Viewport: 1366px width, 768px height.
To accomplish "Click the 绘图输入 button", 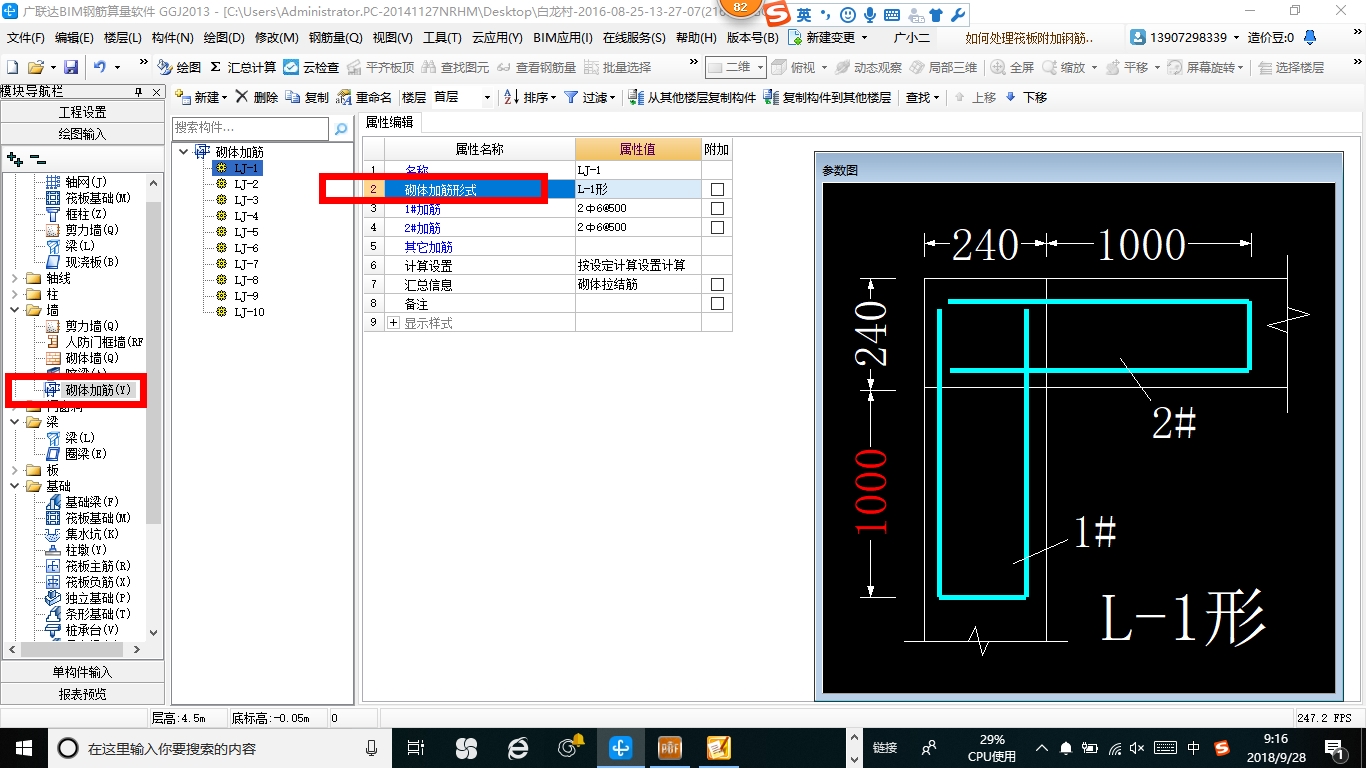I will [x=82, y=134].
